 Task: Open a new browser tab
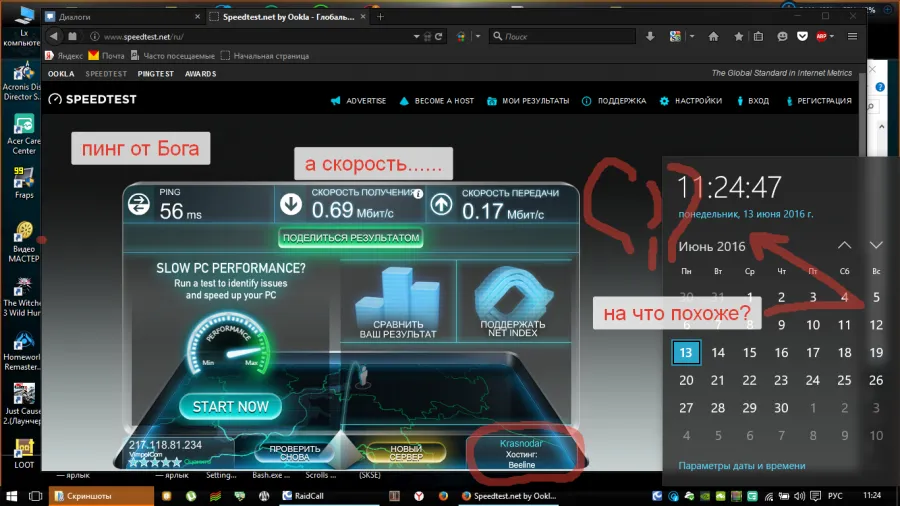[x=381, y=17]
